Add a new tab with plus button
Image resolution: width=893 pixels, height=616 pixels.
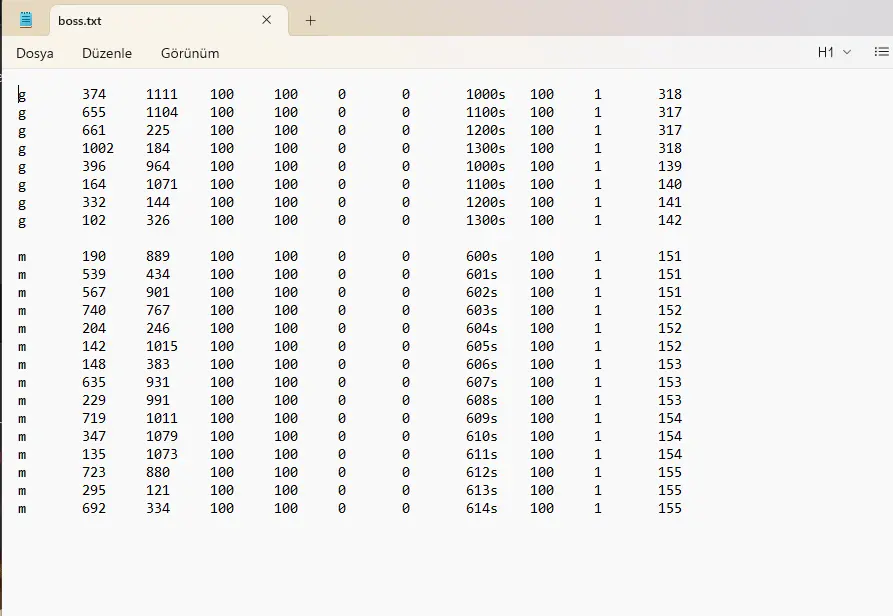tap(310, 20)
